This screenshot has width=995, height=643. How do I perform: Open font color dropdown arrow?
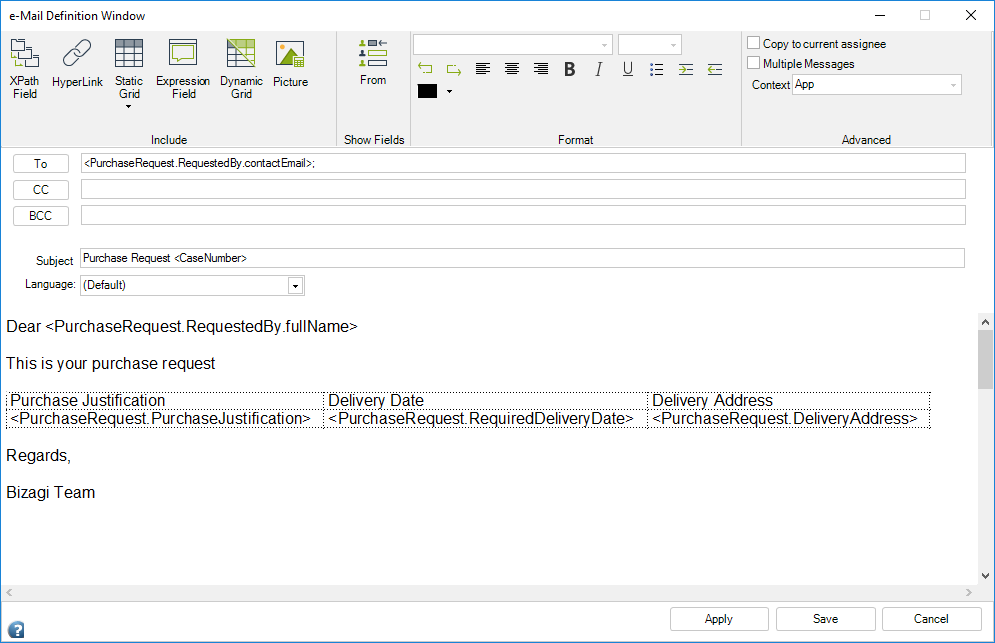tap(449, 92)
